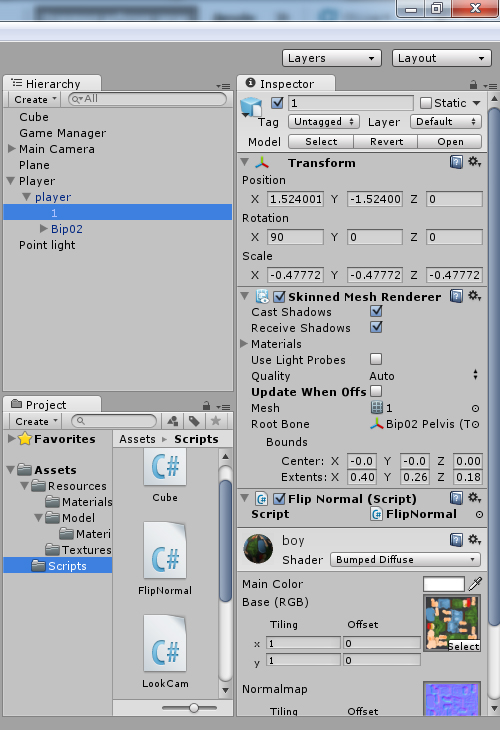
Task: Disable Skinned Mesh Renderer component checkbox
Action: click(279, 297)
